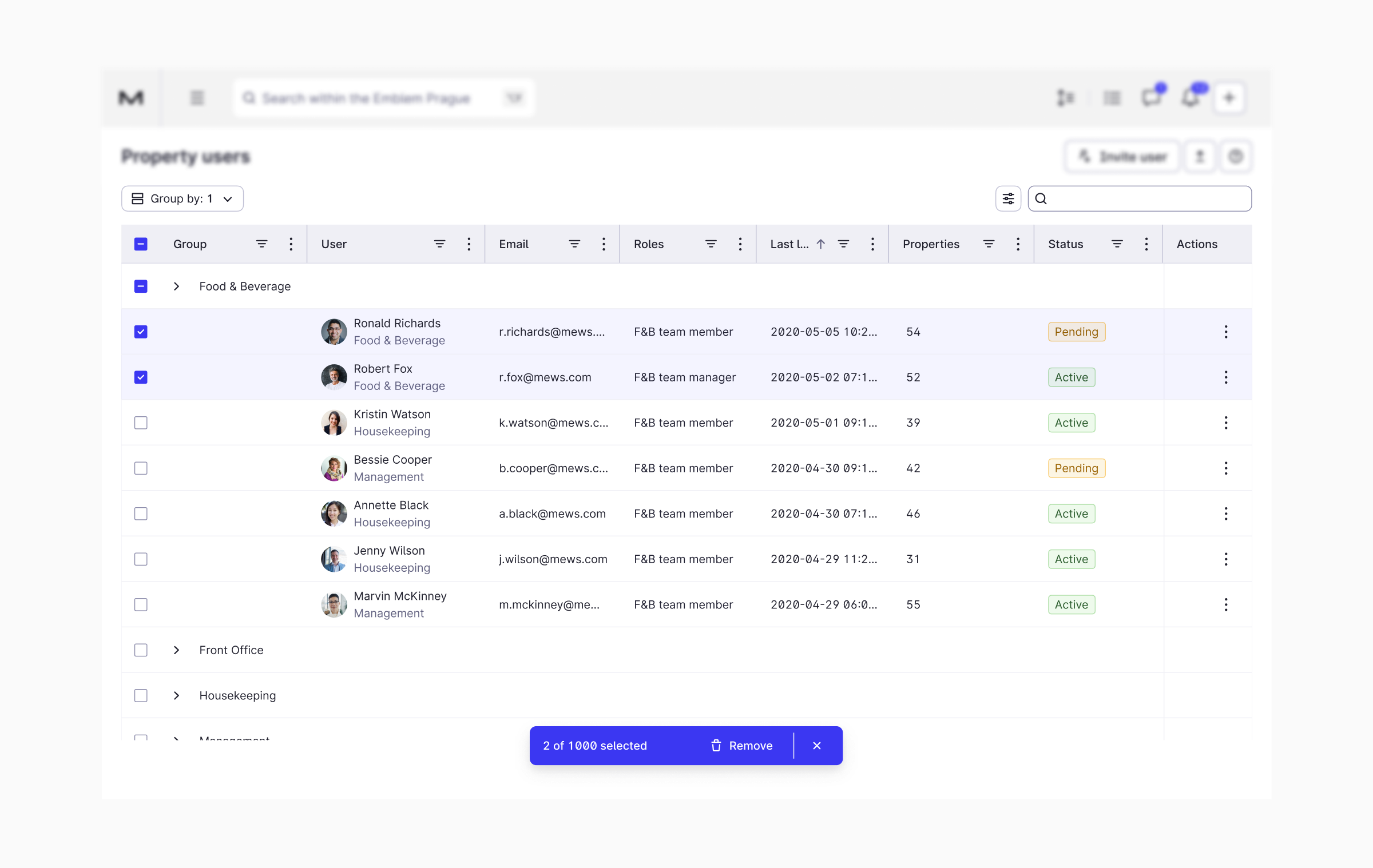This screenshot has width=1373, height=868.
Task: Select the Kristin Watson row checkbox
Action: (x=141, y=423)
